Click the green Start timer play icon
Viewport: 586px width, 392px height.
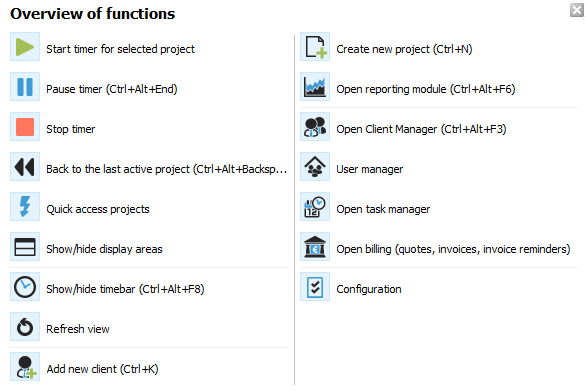[25, 47]
